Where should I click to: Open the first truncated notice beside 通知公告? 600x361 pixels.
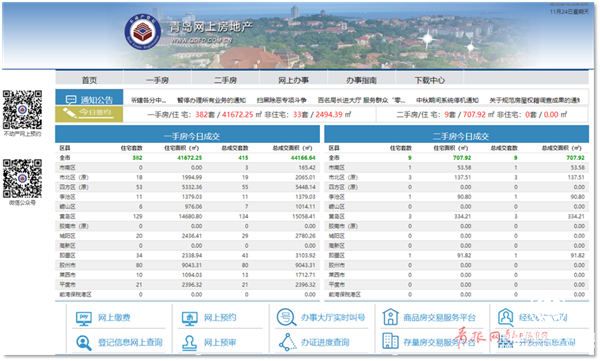point(148,100)
